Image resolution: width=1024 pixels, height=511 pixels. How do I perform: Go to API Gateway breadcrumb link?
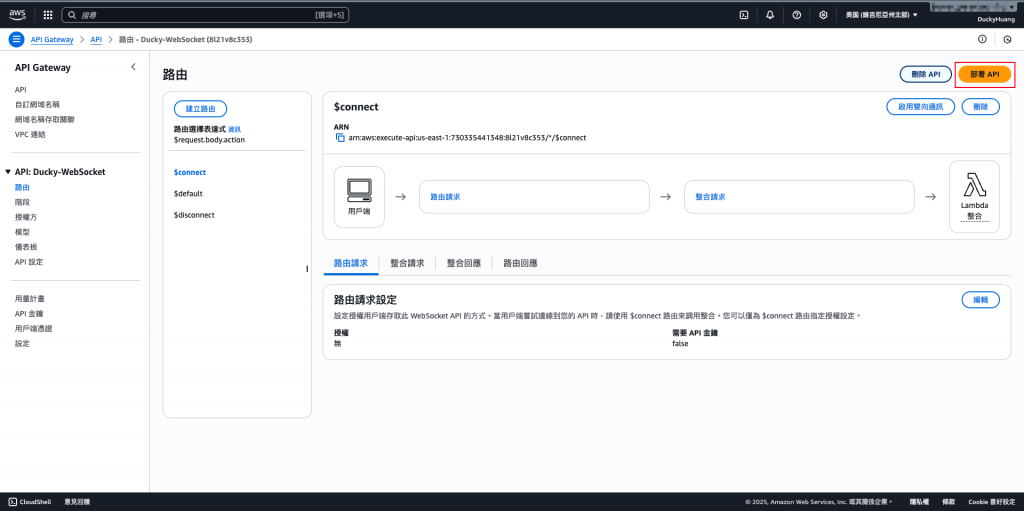pos(52,39)
